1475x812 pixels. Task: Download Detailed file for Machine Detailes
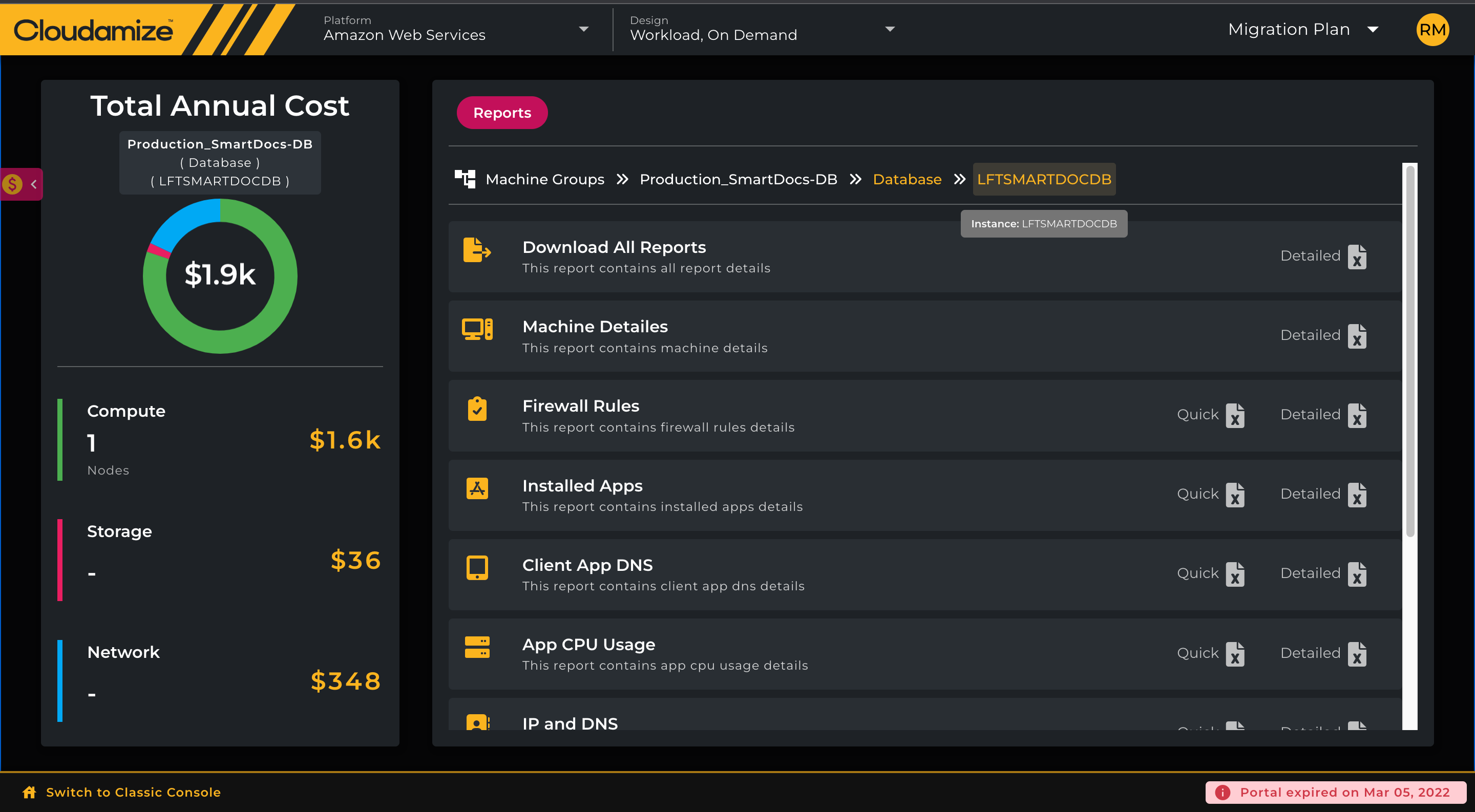click(x=1357, y=336)
